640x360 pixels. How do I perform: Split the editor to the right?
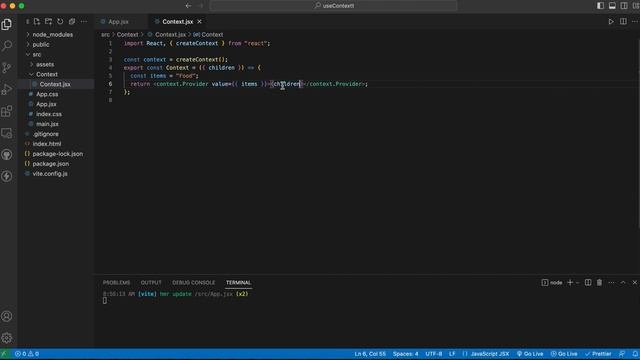[x=623, y=22]
